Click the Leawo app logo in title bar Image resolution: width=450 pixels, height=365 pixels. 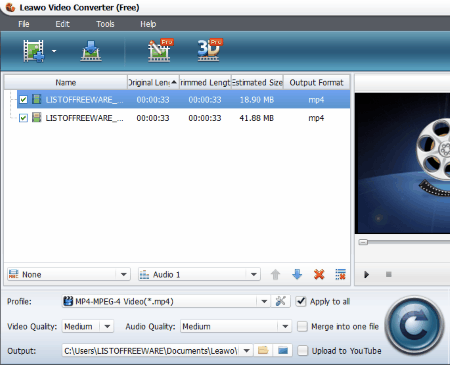pos(11,7)
